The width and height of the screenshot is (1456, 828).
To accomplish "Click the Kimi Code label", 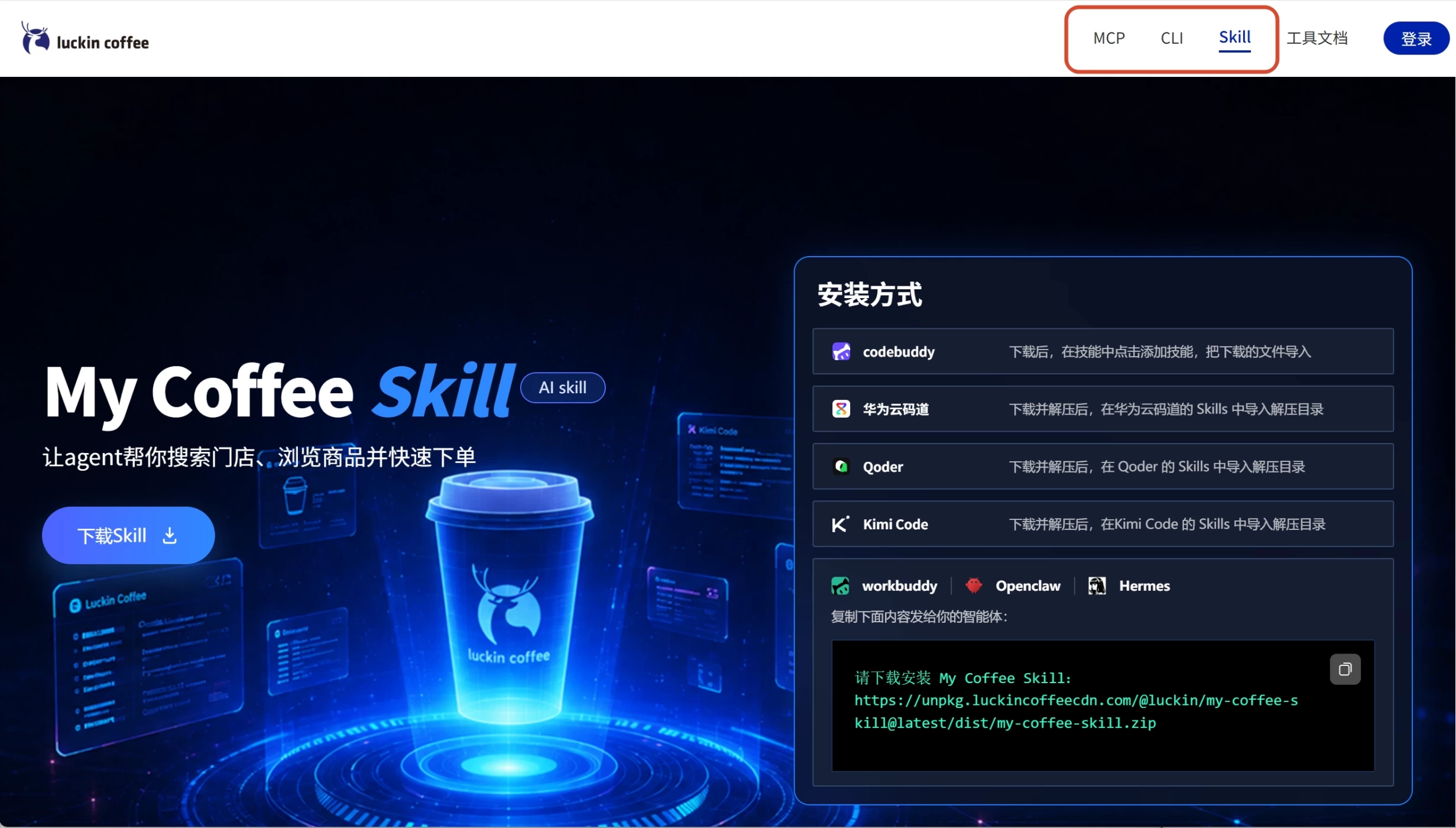I will (895, 525).
